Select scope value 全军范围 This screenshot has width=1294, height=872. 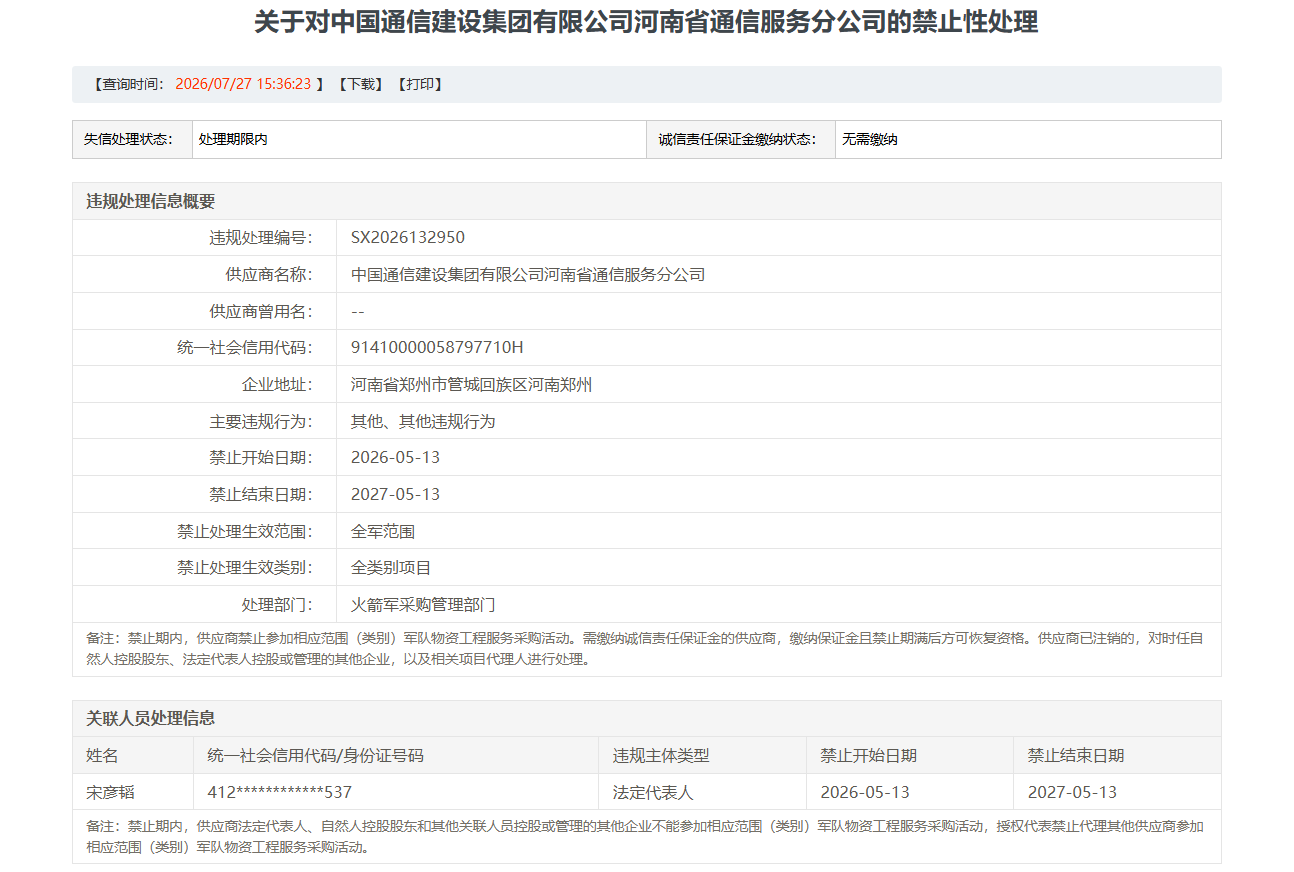point(383,531)
